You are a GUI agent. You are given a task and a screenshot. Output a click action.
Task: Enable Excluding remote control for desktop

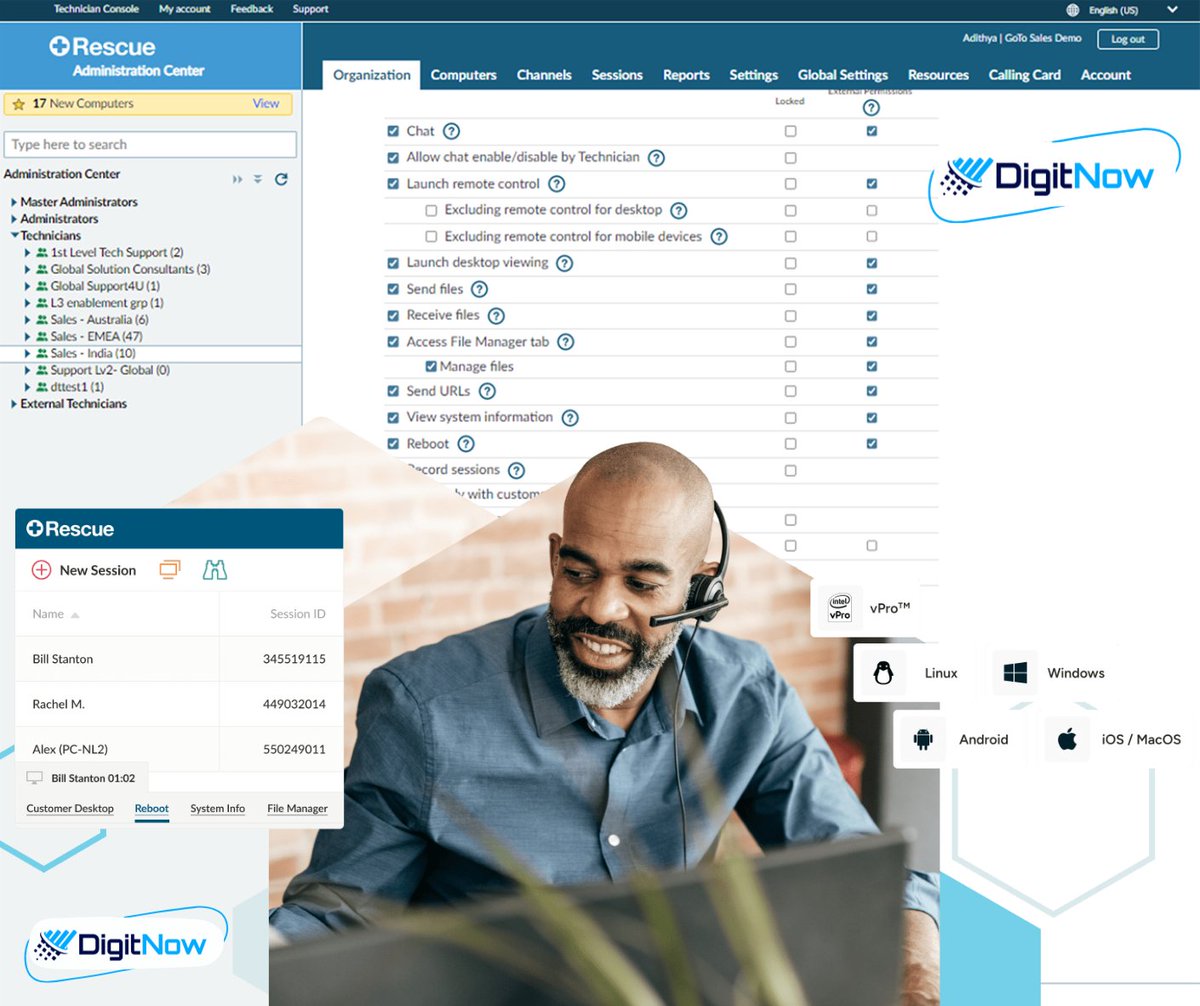(x=431, y=211)
